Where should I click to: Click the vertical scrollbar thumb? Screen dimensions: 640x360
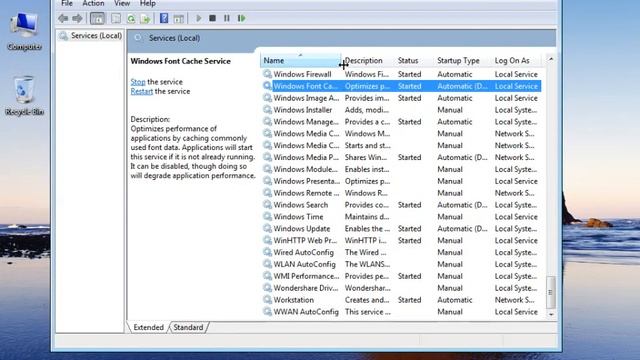coord(551,292)
